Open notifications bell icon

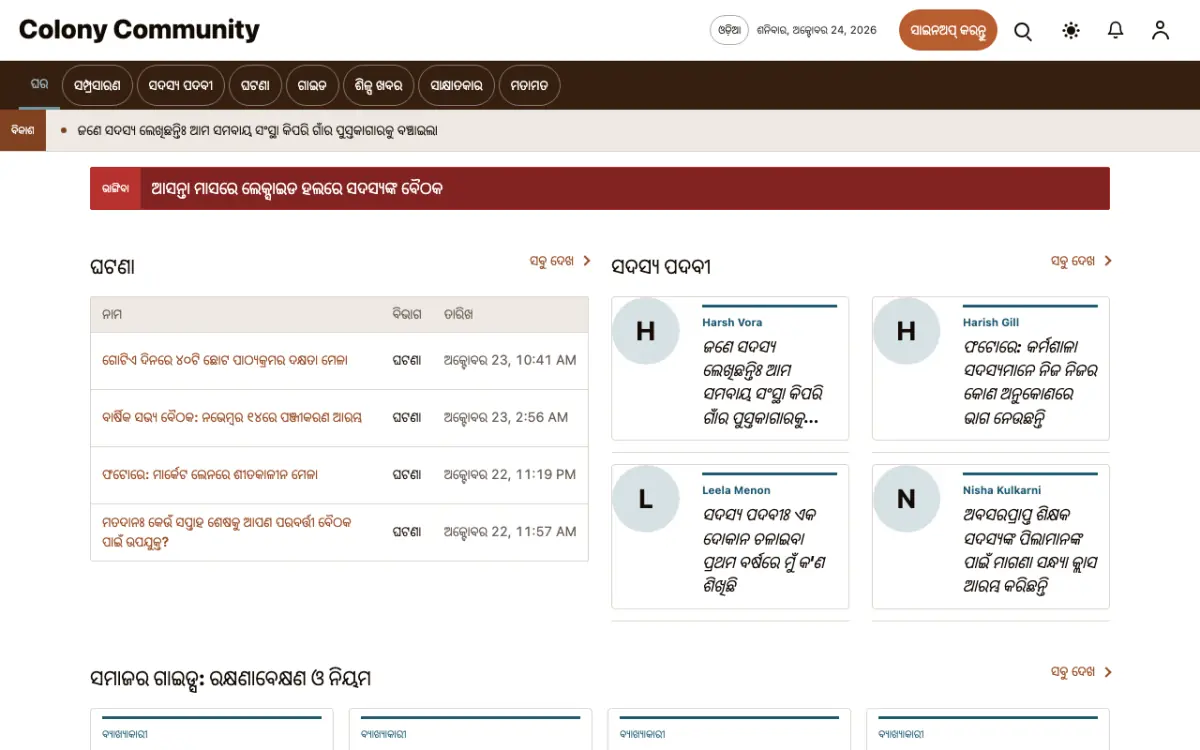point(1116,31)
